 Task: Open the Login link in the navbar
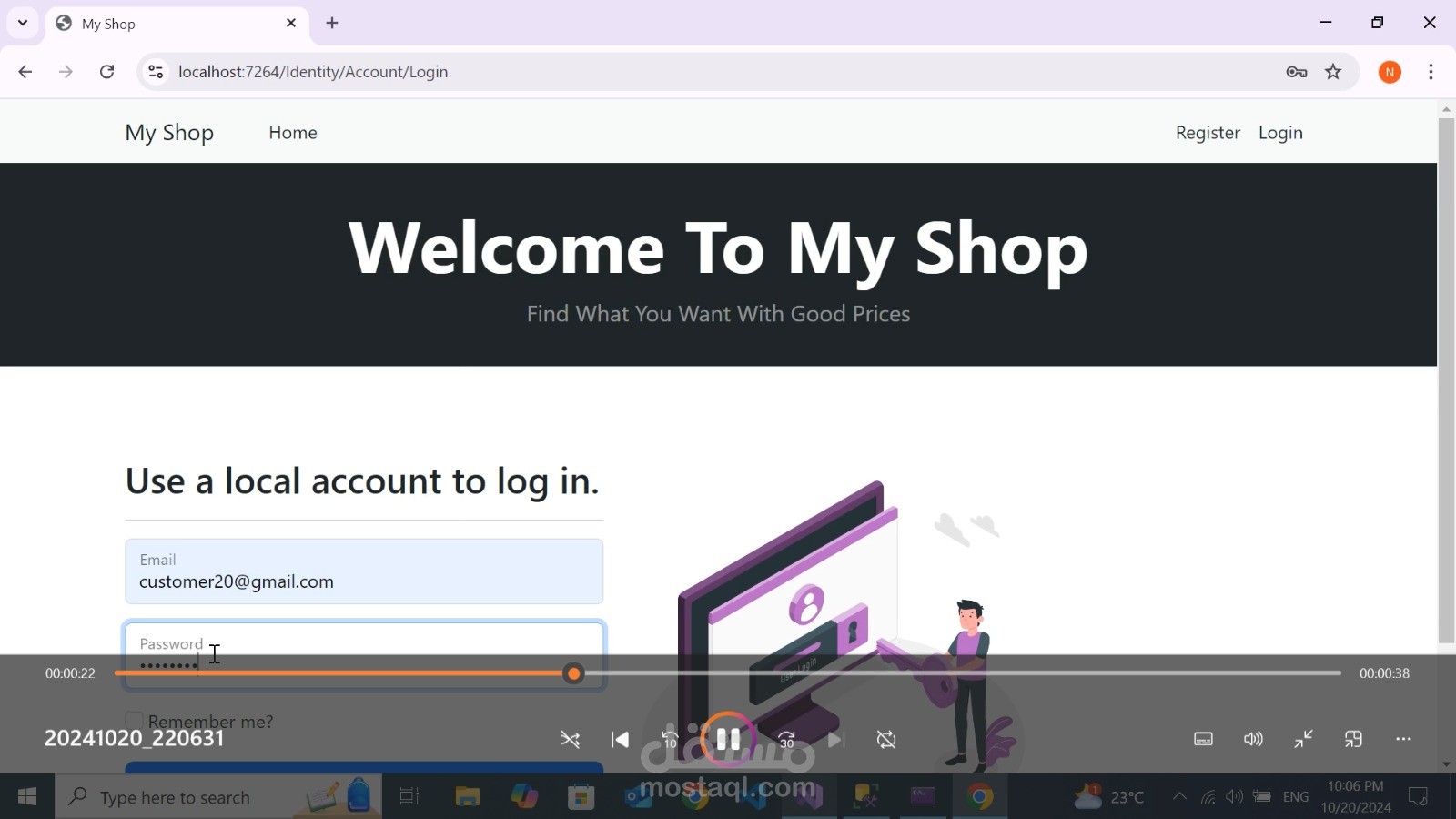click(1280, 133)
